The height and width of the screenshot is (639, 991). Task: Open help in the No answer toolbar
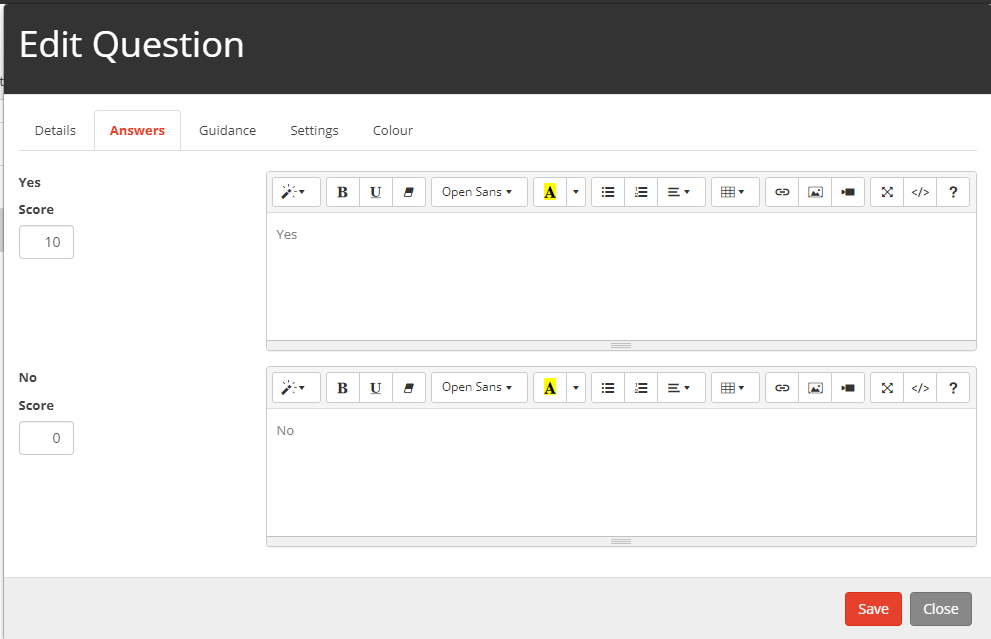(x=953, y=388)
